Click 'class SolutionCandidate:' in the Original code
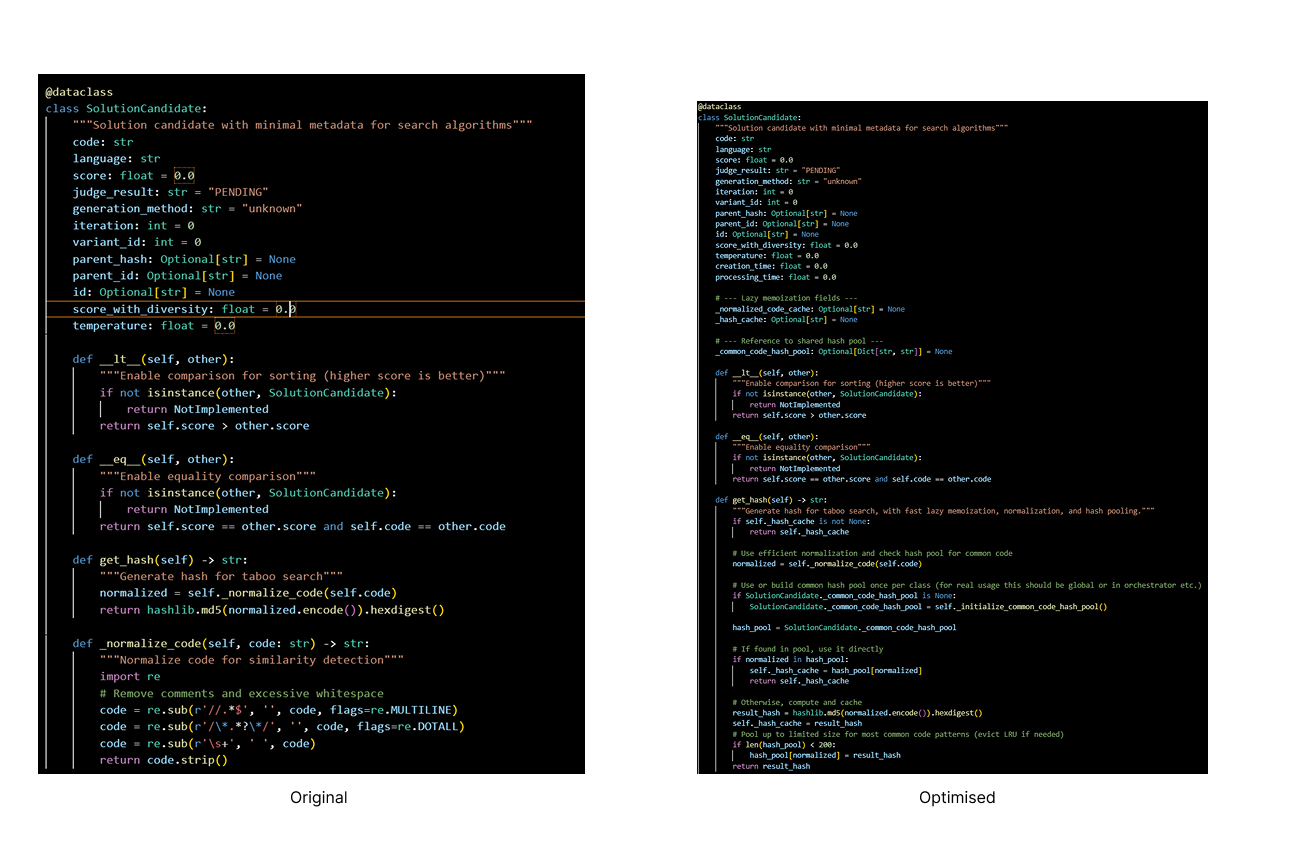 coord(126,108)
